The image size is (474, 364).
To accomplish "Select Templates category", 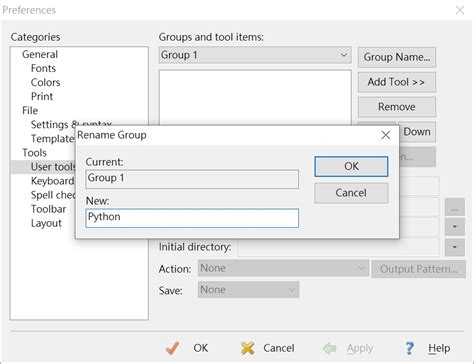I will coord(52,138).
